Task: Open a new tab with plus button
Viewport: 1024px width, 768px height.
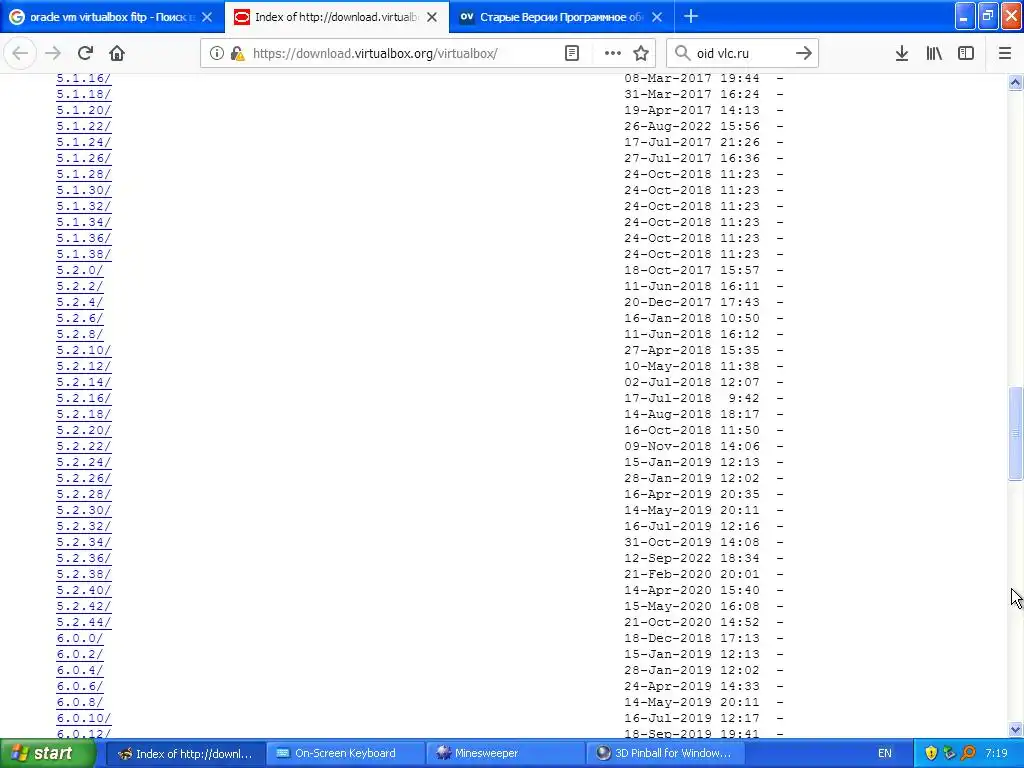Action: (691, 17)
